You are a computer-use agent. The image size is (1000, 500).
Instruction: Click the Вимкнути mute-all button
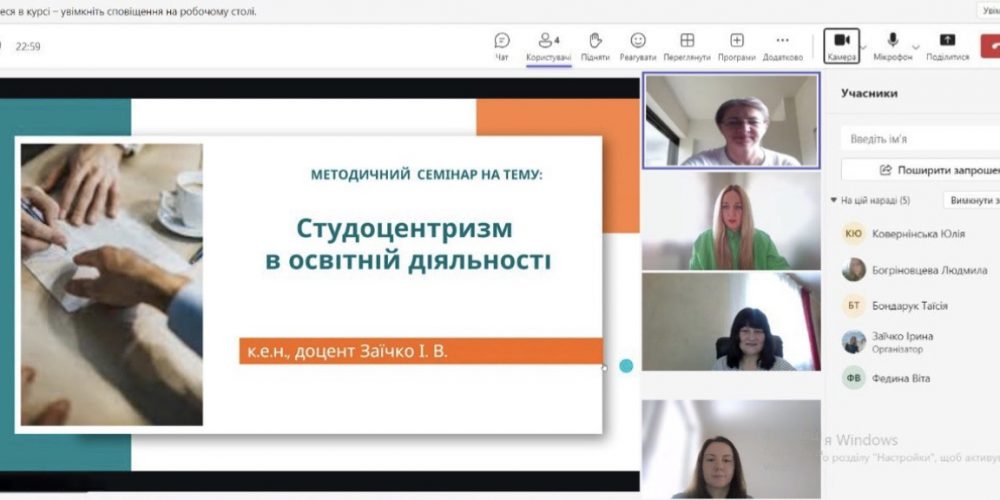[972, 200]
